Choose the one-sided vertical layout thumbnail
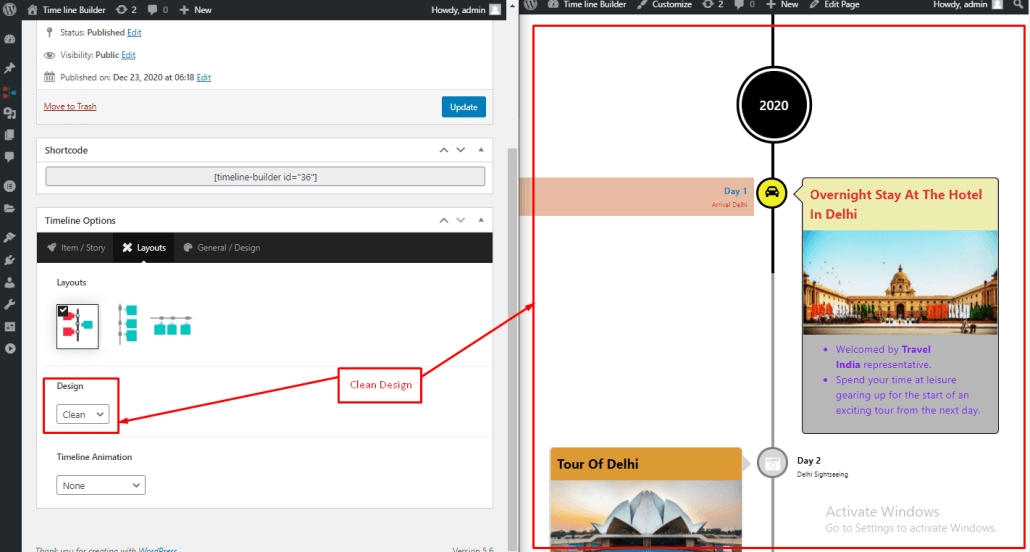1030x552 pixels. pos(127,324)
